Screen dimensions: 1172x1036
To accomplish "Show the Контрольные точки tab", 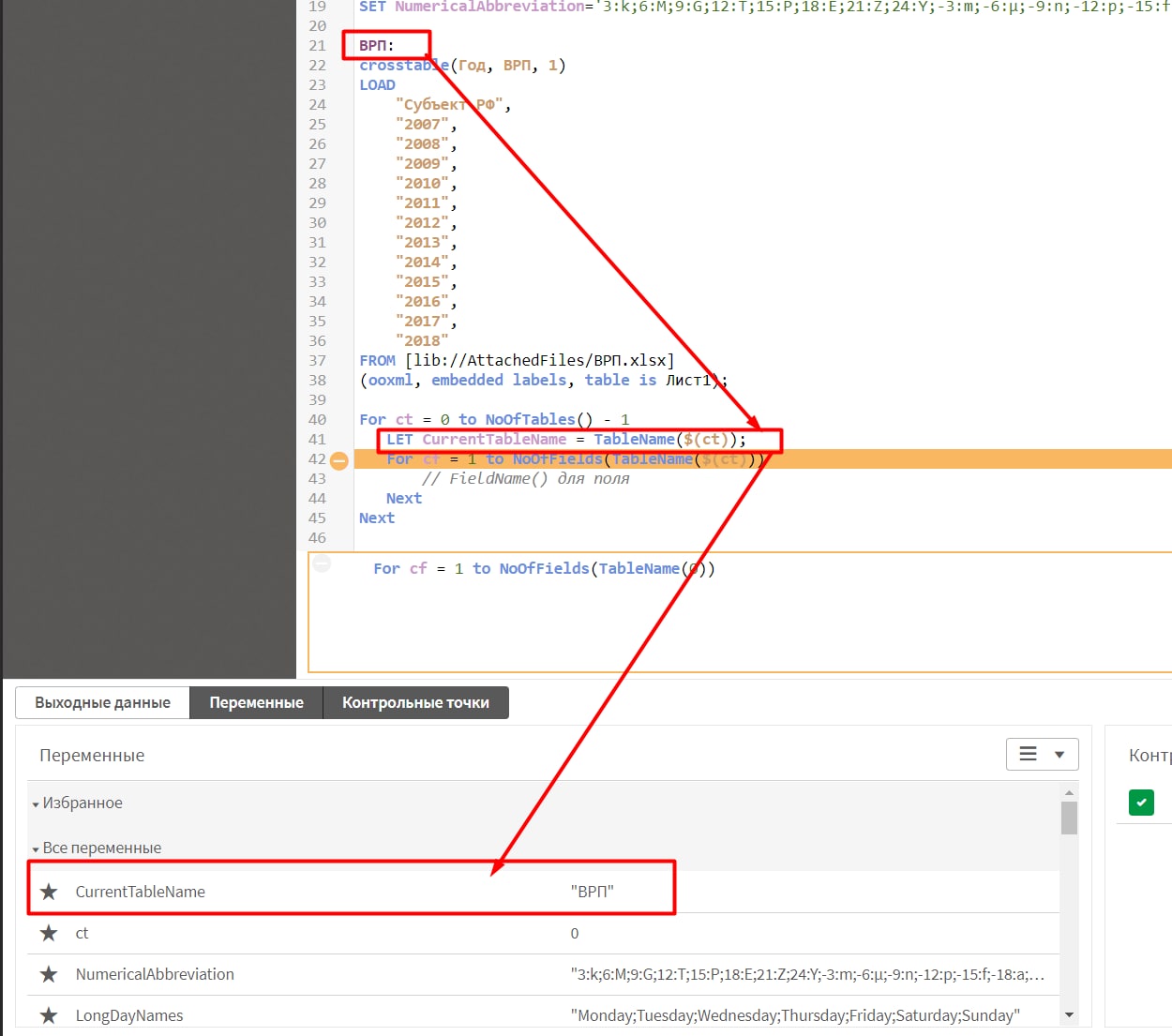I will 415,702.
